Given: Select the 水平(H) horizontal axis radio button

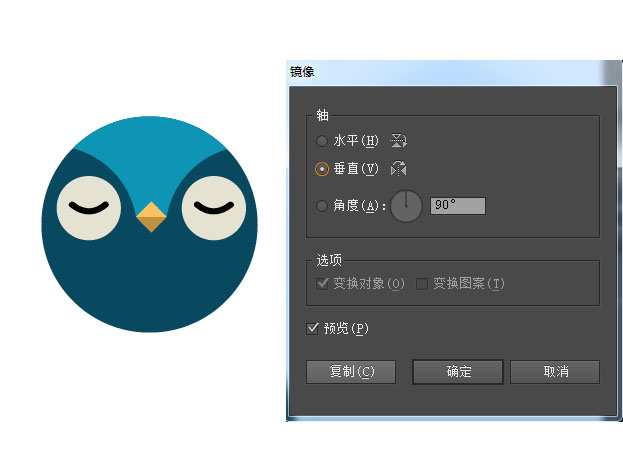Looking at the screenshot, I should coord(321,141).
